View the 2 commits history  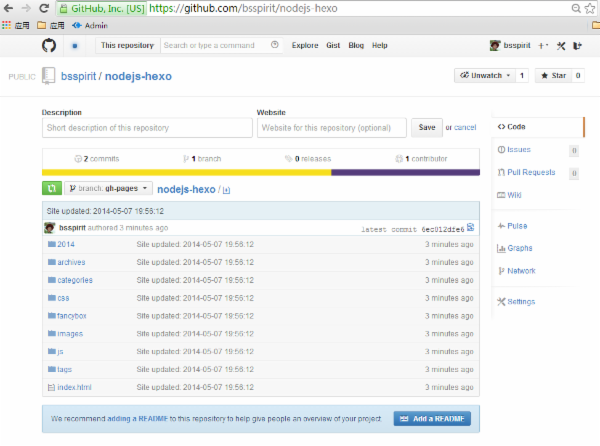pos(97,159)
